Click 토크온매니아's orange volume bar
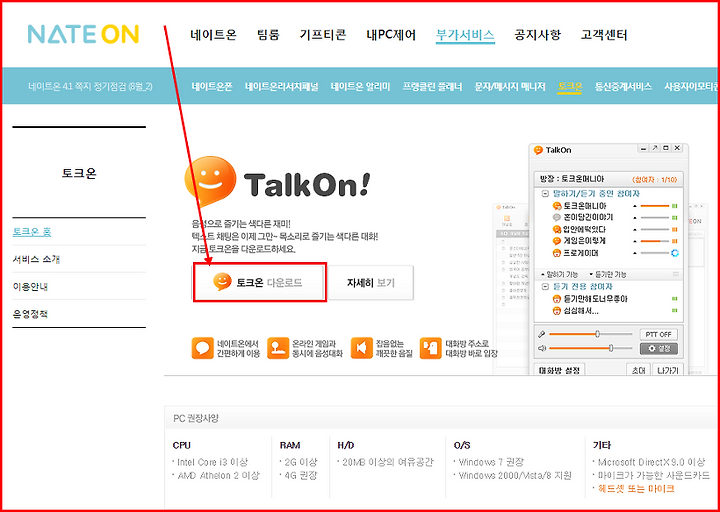 pos(655,206)
